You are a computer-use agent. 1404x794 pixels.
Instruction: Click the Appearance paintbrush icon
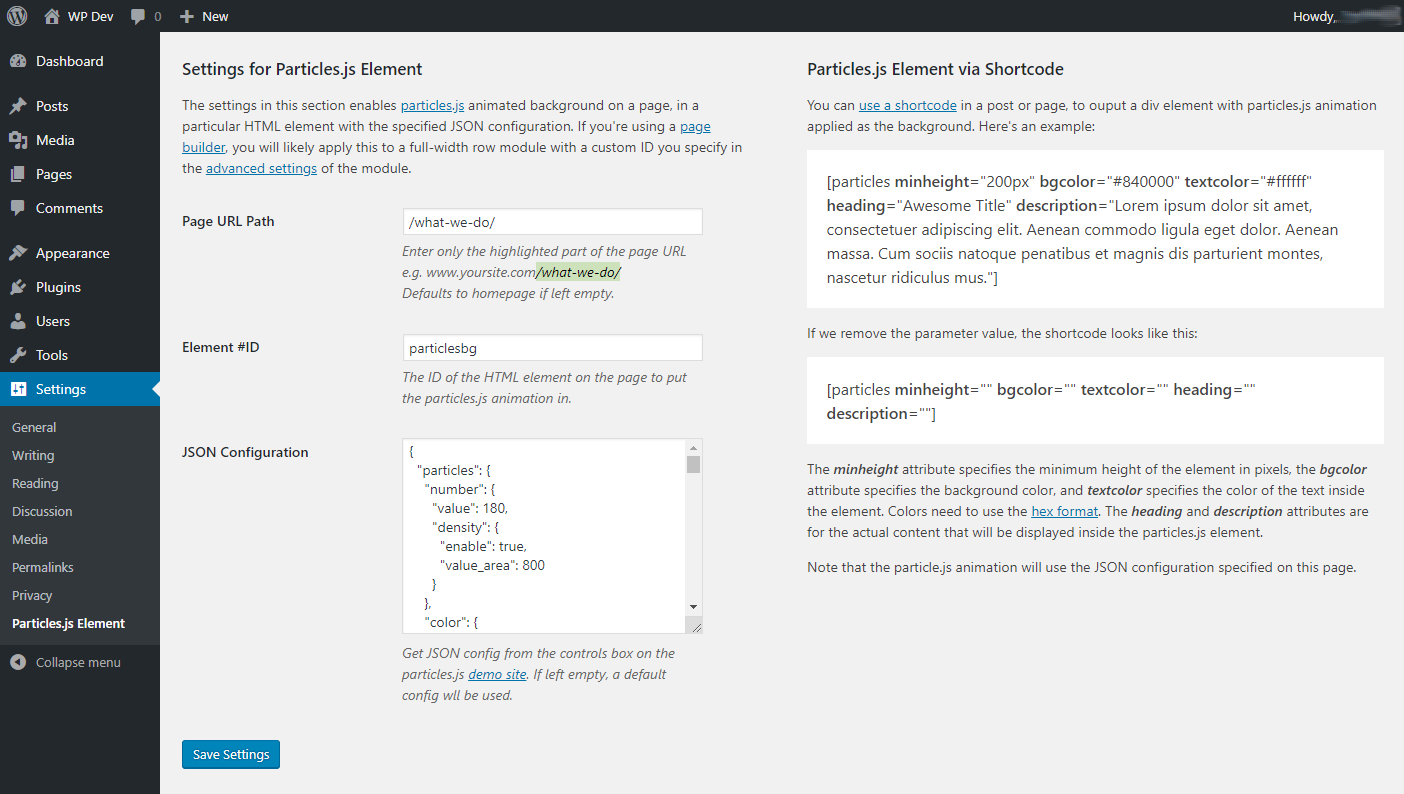pyautogui.click(x=18, y=253)
